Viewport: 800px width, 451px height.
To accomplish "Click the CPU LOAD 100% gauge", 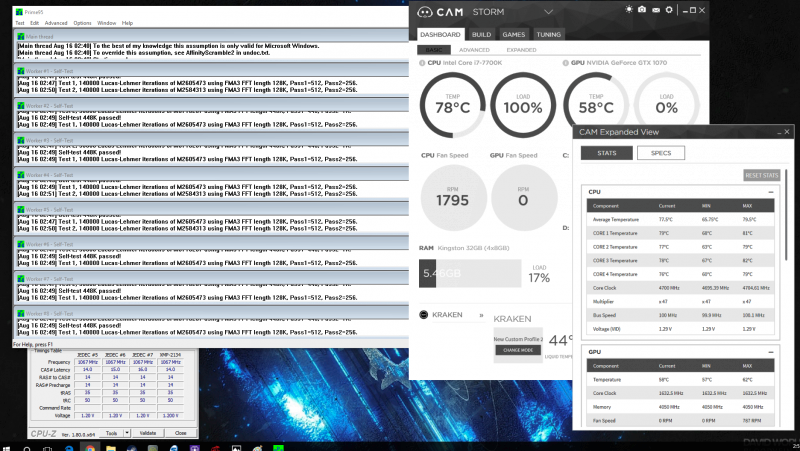I will [x=523, y=105].
